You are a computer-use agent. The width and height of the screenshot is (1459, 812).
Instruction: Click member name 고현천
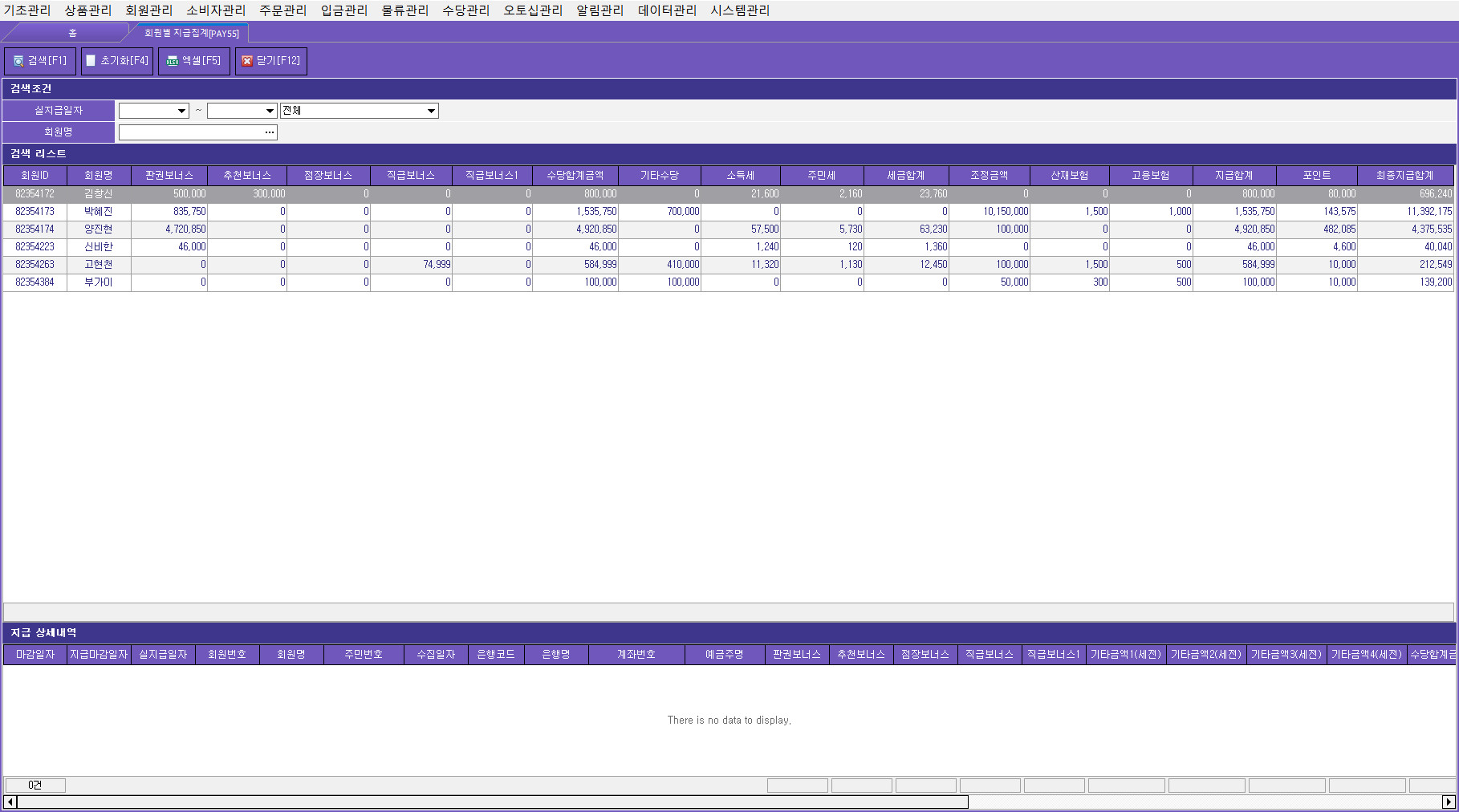[x=99, y=265]
